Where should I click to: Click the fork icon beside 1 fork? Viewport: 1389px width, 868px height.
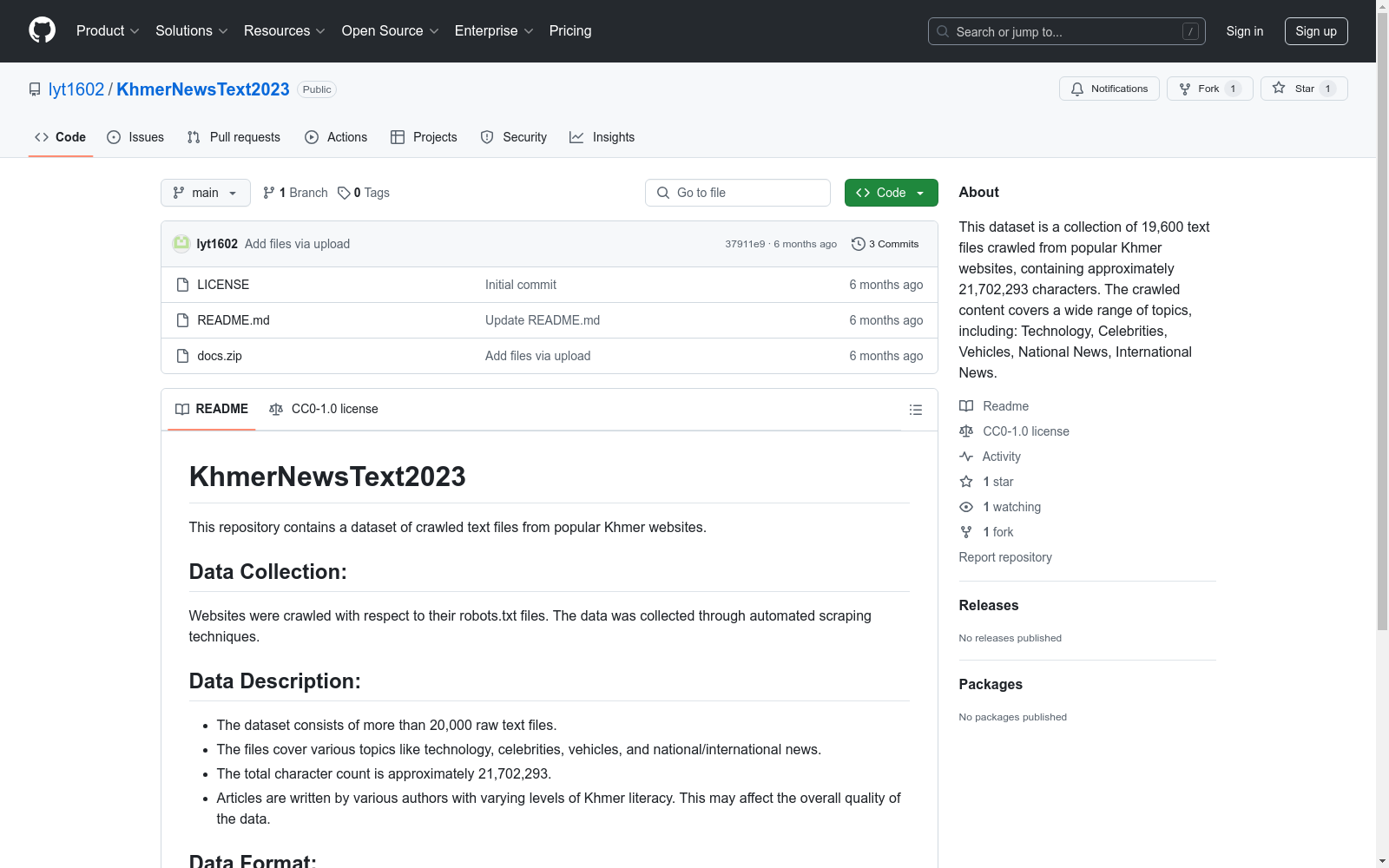pyautogui.click(x=966, y=532)
